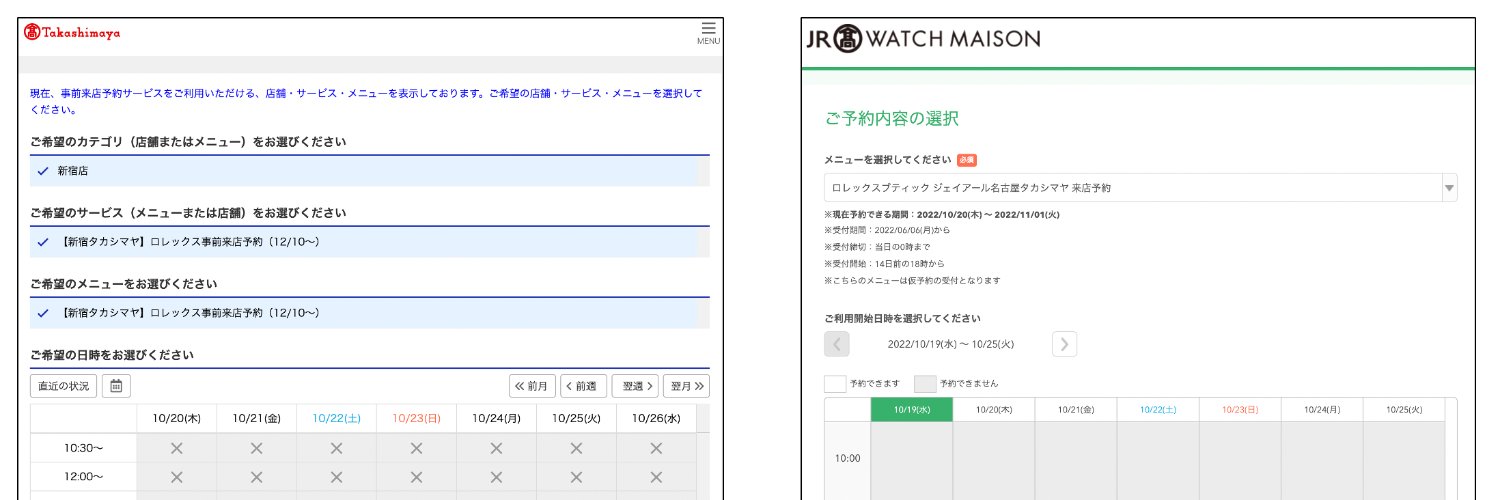Click the 12:00〜 time row label
Viewport: 1500px width, 500px height.
coord(84,476)
